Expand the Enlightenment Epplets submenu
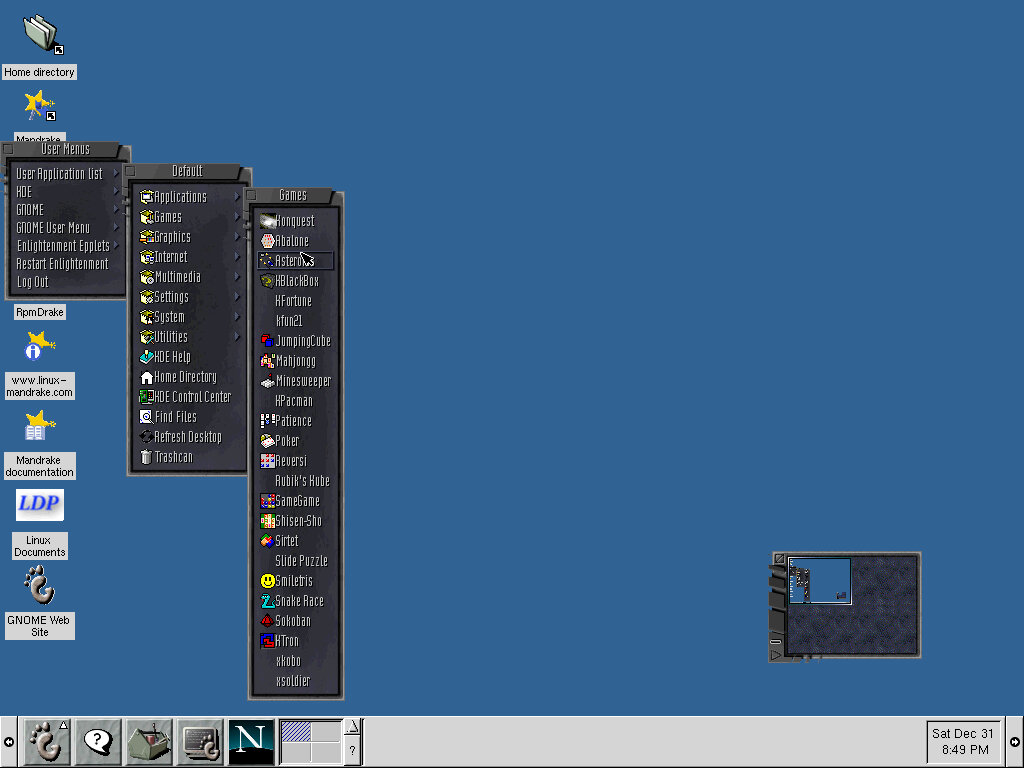This screenshot has width=1024, height=768. pos(62,246)
